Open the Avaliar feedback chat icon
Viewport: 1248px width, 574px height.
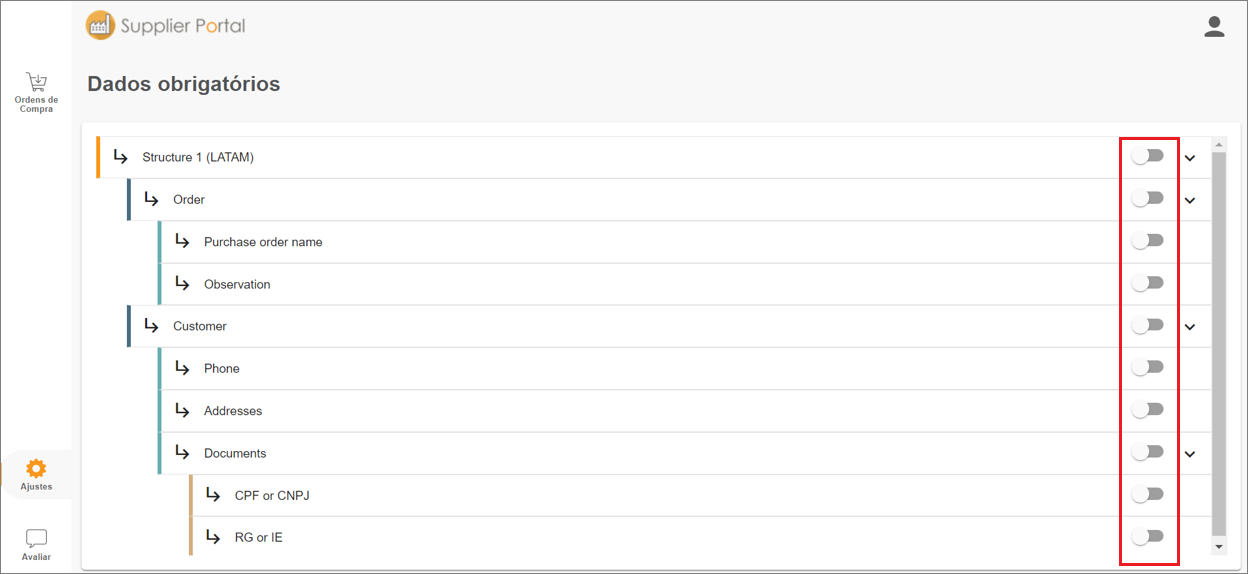(x=36, y=539)
